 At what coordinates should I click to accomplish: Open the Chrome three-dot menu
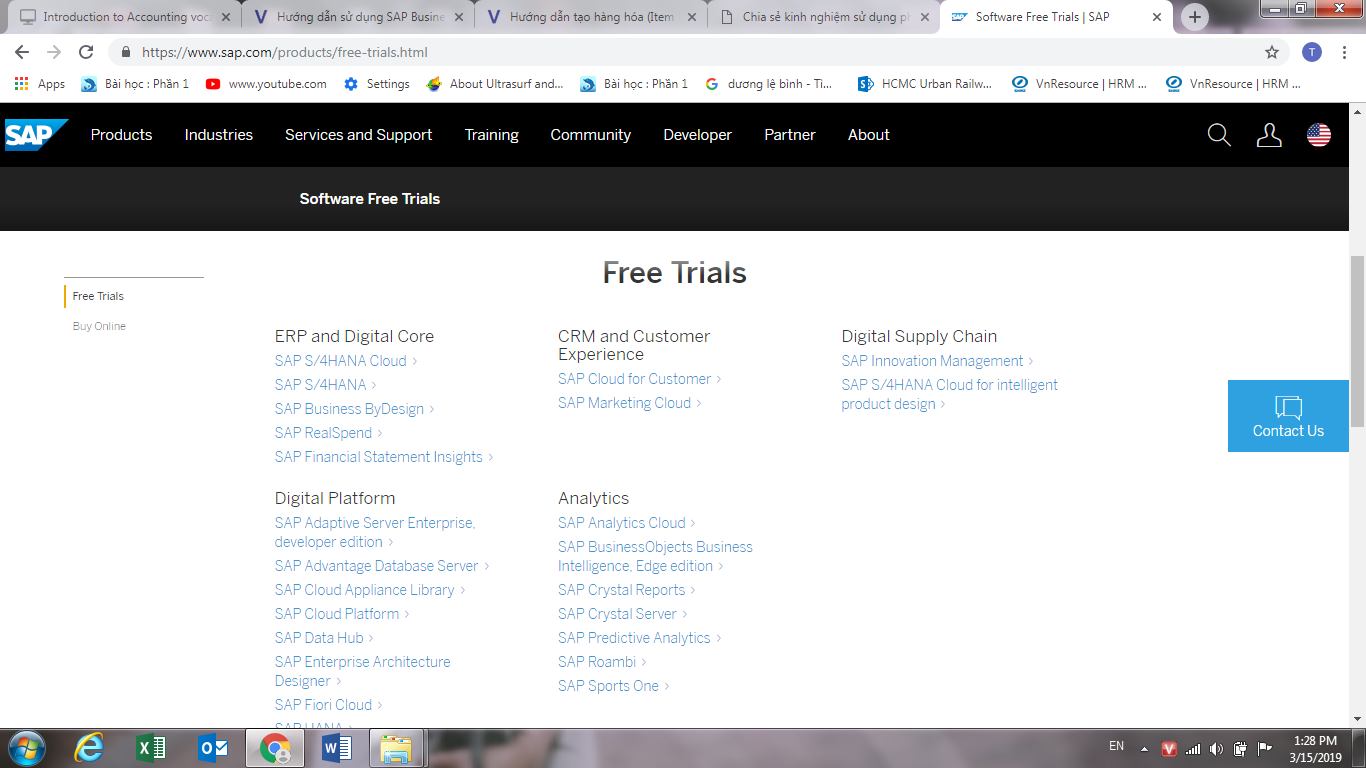click(1345, 52)
